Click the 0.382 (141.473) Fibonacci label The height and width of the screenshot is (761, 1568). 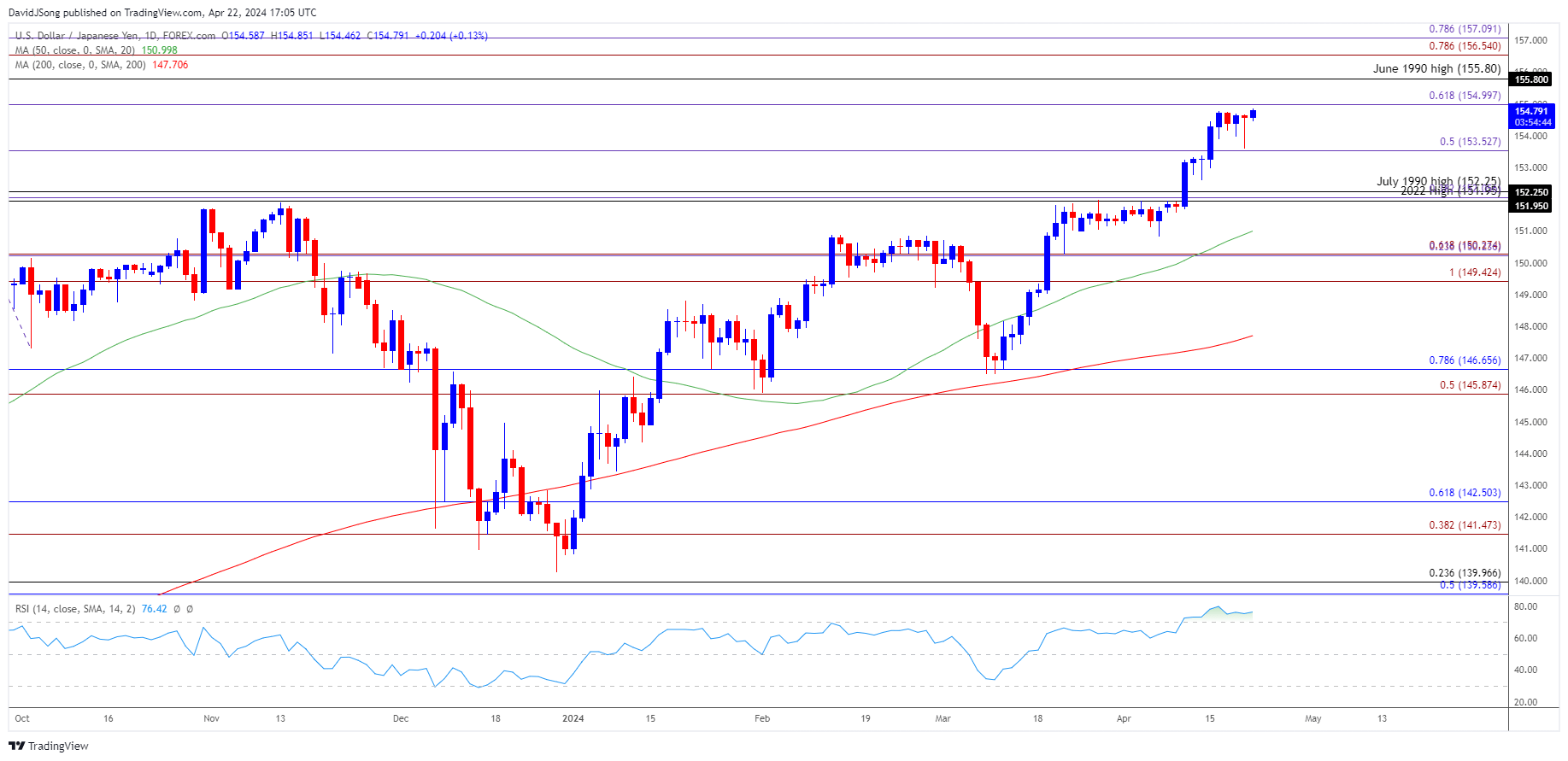(1465, 525)
